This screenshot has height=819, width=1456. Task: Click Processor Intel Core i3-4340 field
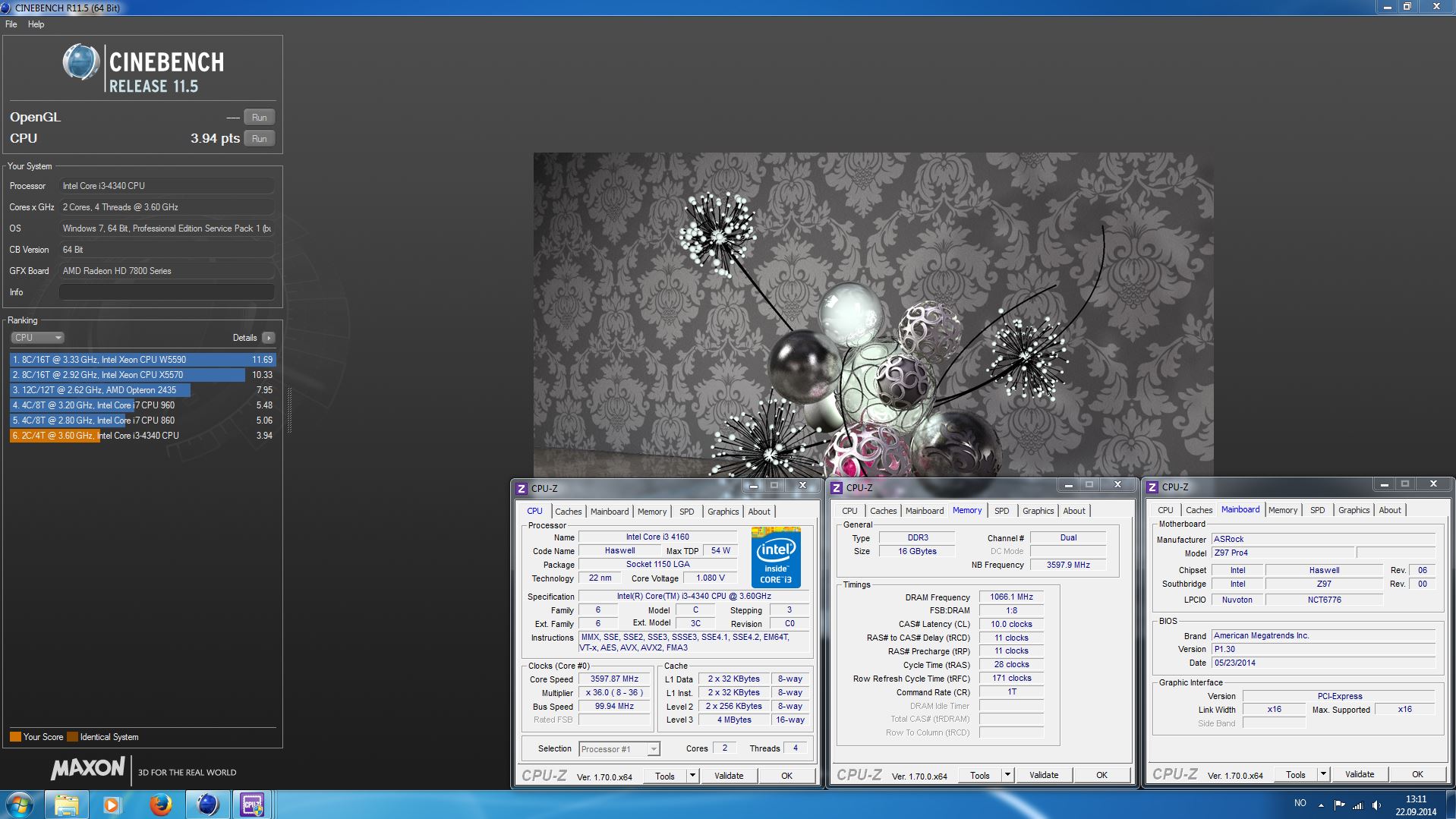pos(166,186)
